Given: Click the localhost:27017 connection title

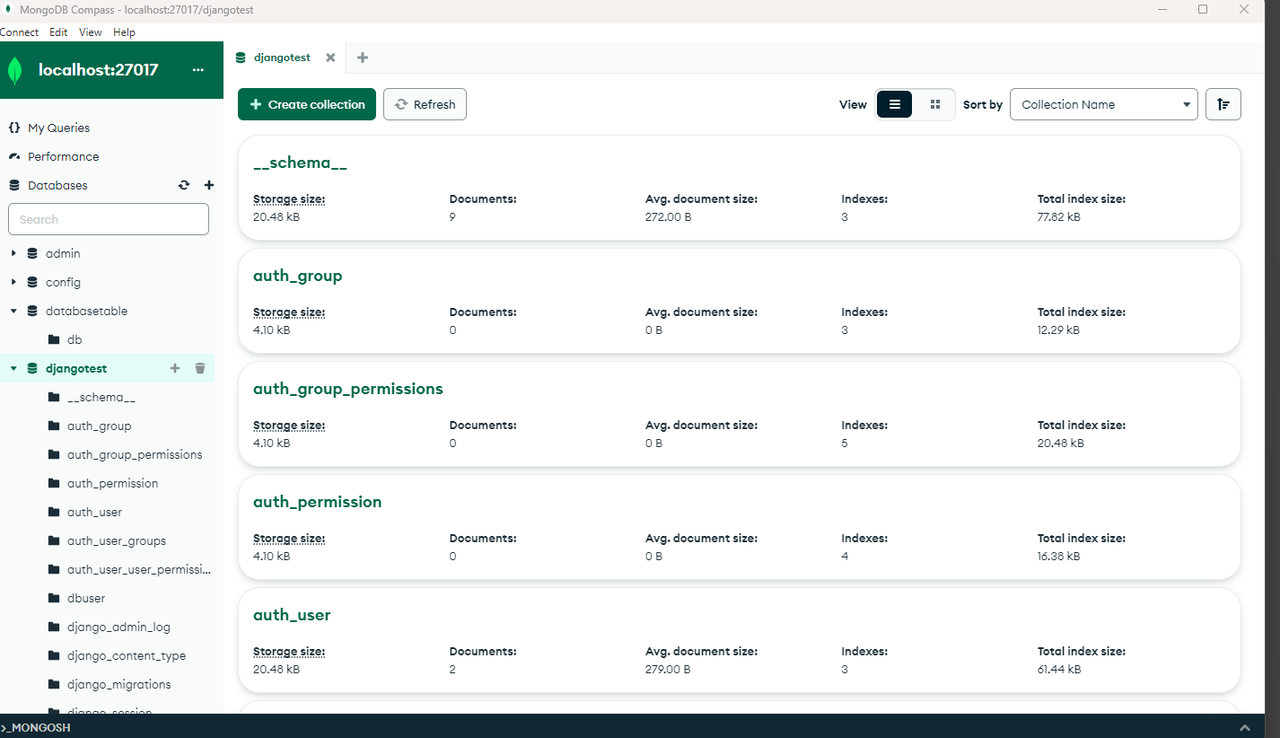Looking at the screenshot, I should click(98, 70).
